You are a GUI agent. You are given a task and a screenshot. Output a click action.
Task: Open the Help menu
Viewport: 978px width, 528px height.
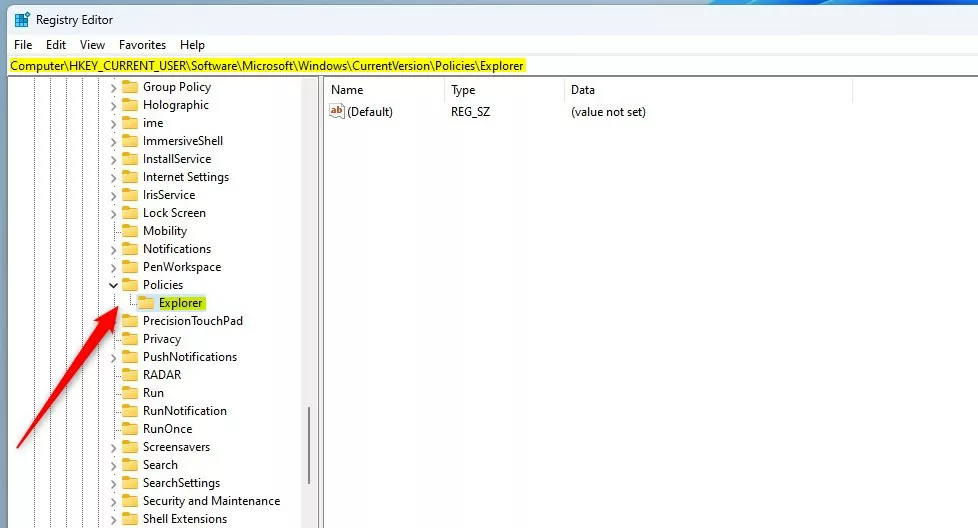(192, 45)
